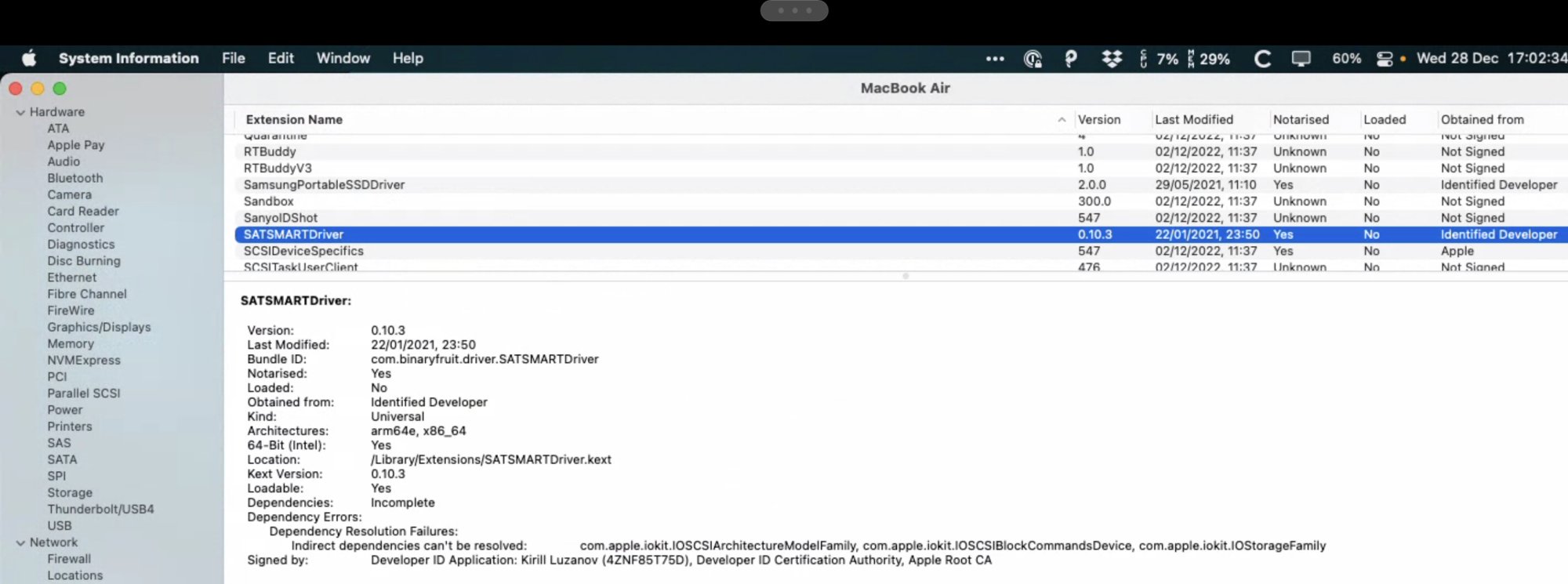
Task: Sort by Loaded column header
Action: click(1385, 119)
